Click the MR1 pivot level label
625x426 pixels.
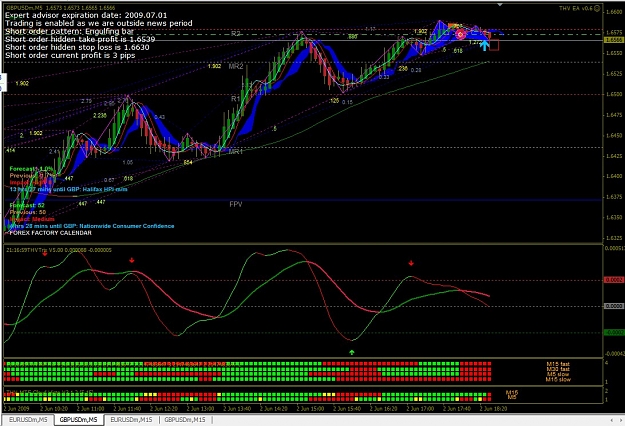(236, 151)
